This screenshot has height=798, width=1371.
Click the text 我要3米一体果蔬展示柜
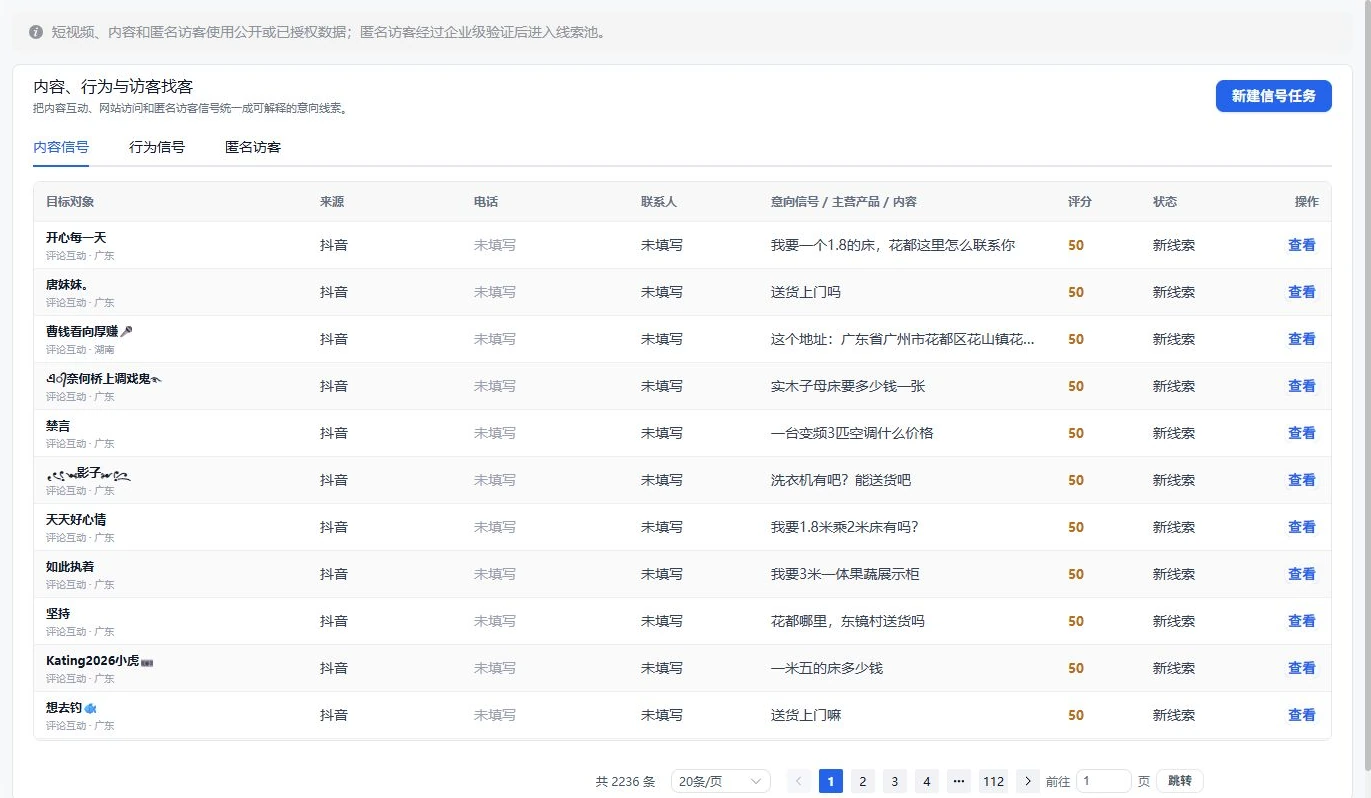coord(845,574)
